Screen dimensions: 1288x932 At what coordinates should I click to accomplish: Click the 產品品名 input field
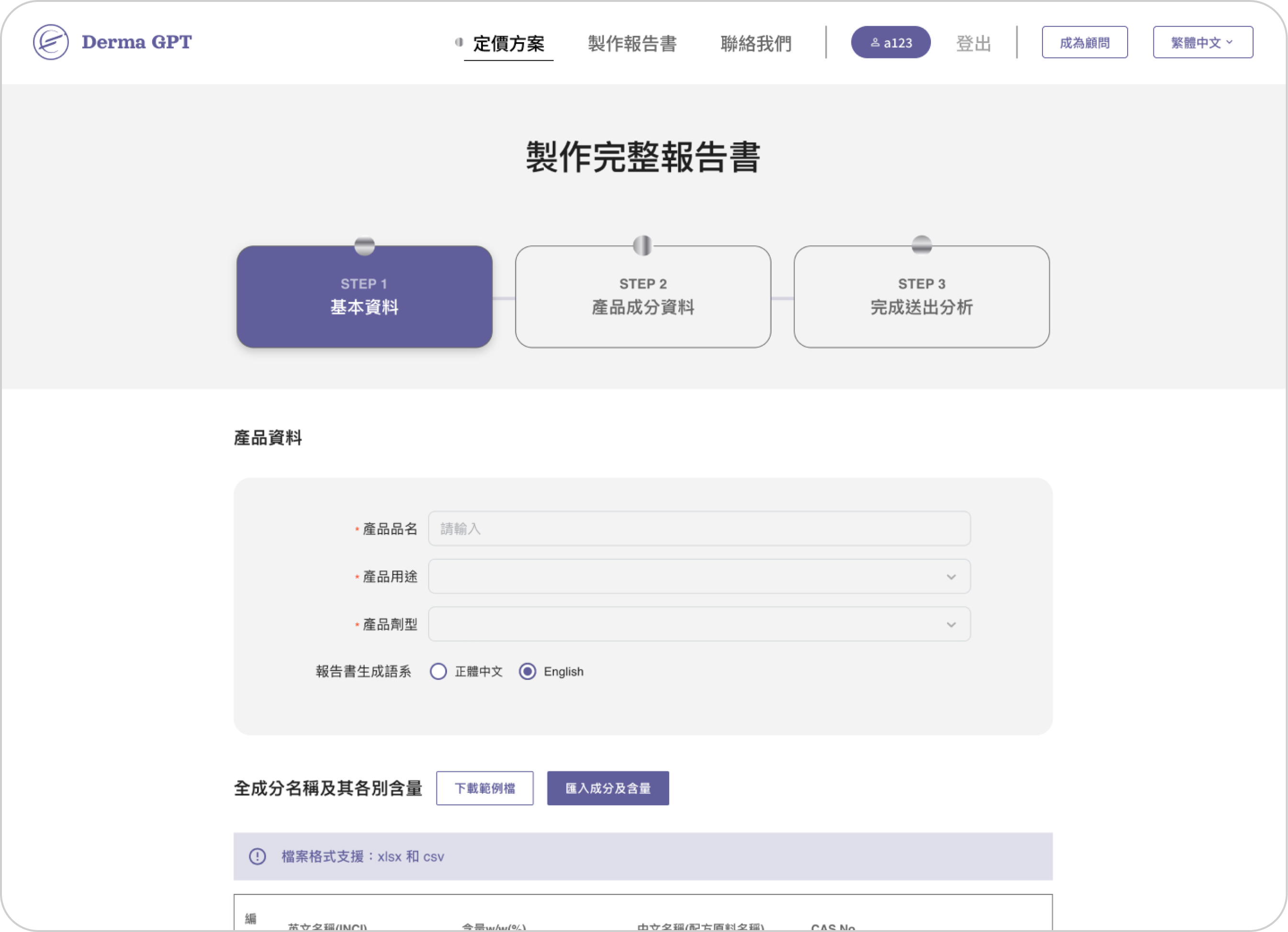click(x=699, y=528)
